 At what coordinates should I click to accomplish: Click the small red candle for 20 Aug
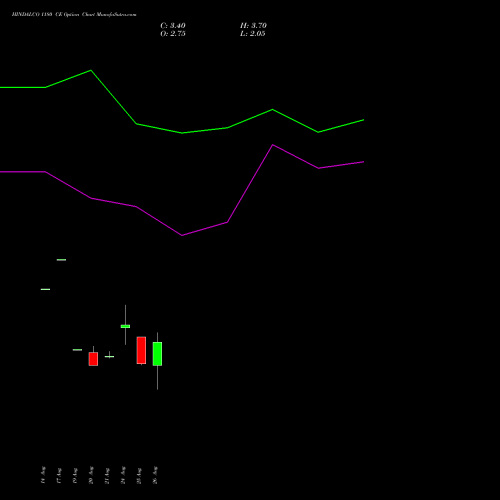(93, 359)
